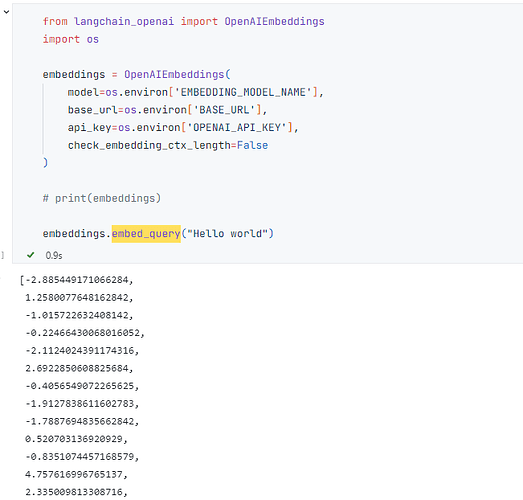523x500 pixels.
Task: Click the 'EMBEDDING_MODEL_NAME' environment key
Action: click(x=243, y=92)
